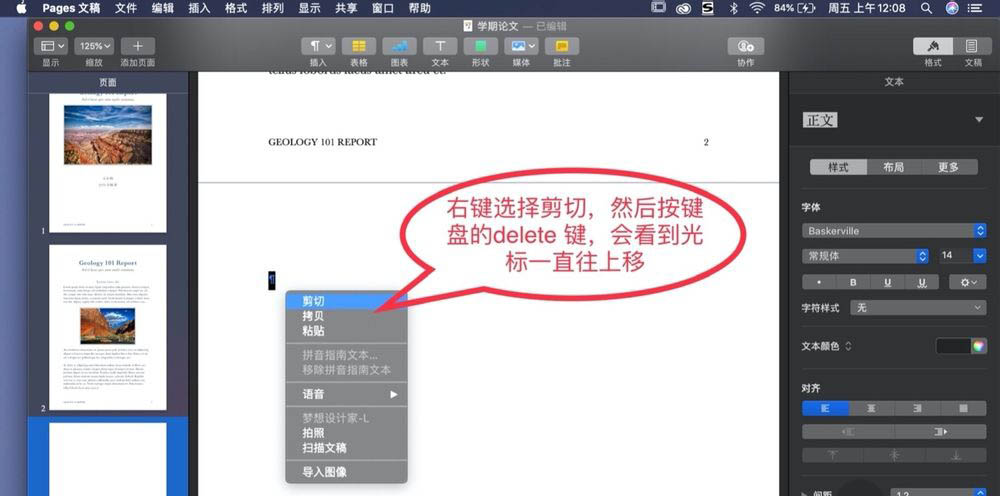Click the Wi-Fi status icon

(x=757, y=8)
